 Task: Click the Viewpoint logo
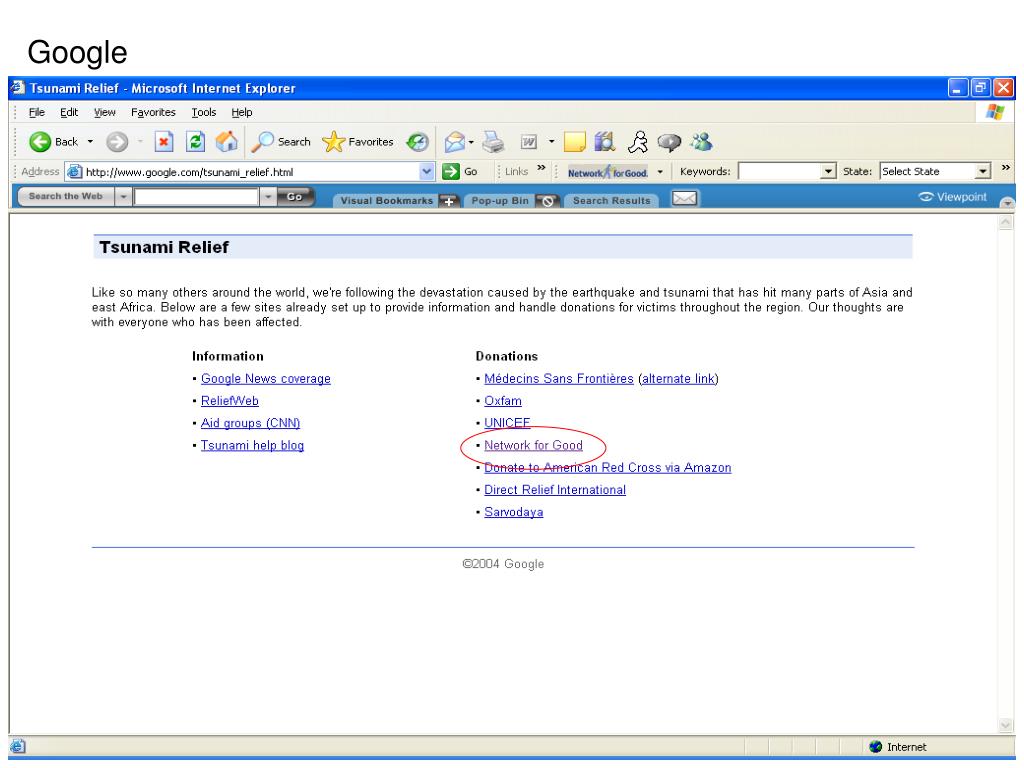(952, 197)
